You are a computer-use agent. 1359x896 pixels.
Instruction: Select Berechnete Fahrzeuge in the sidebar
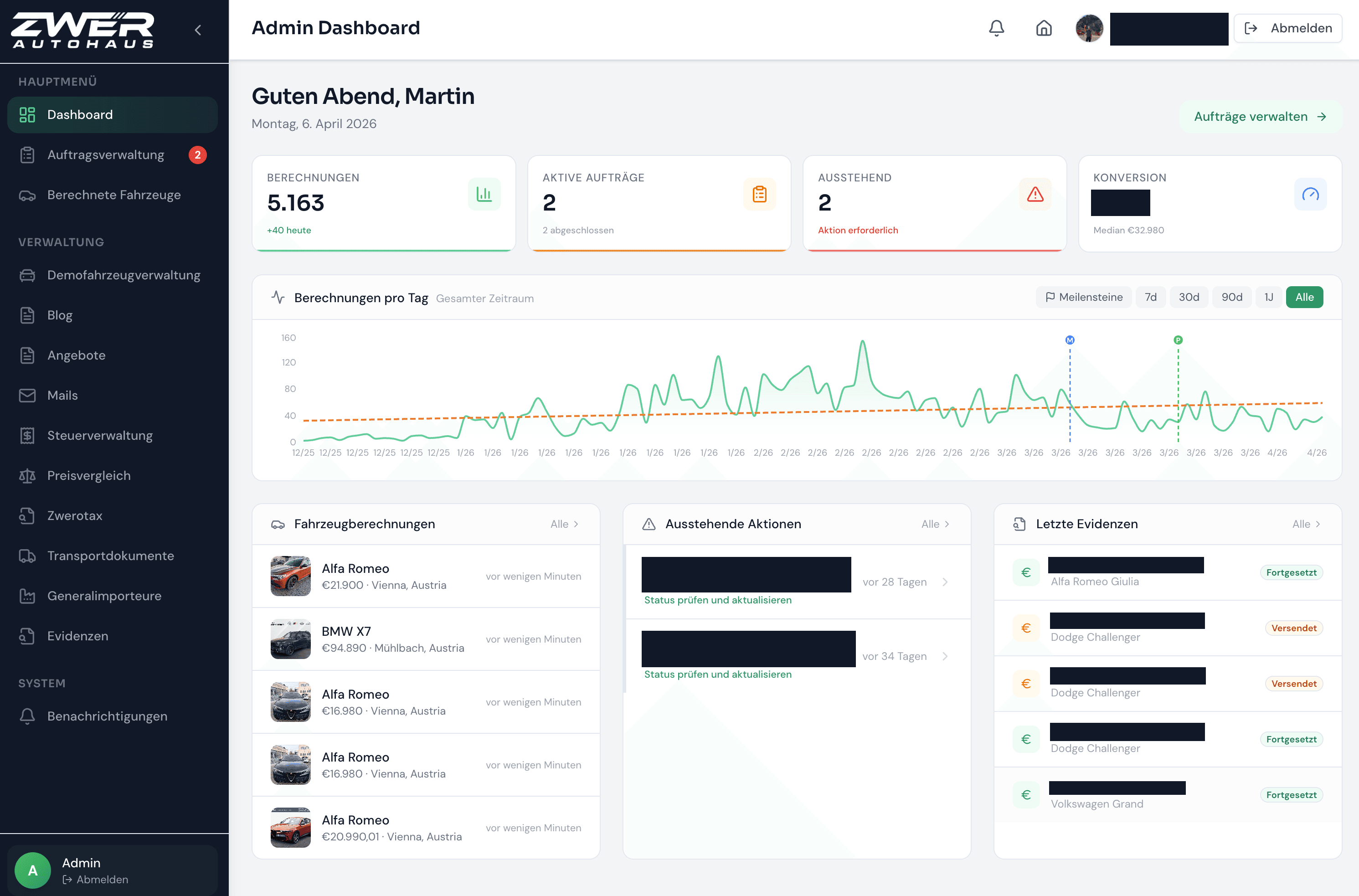click(113, 195)
